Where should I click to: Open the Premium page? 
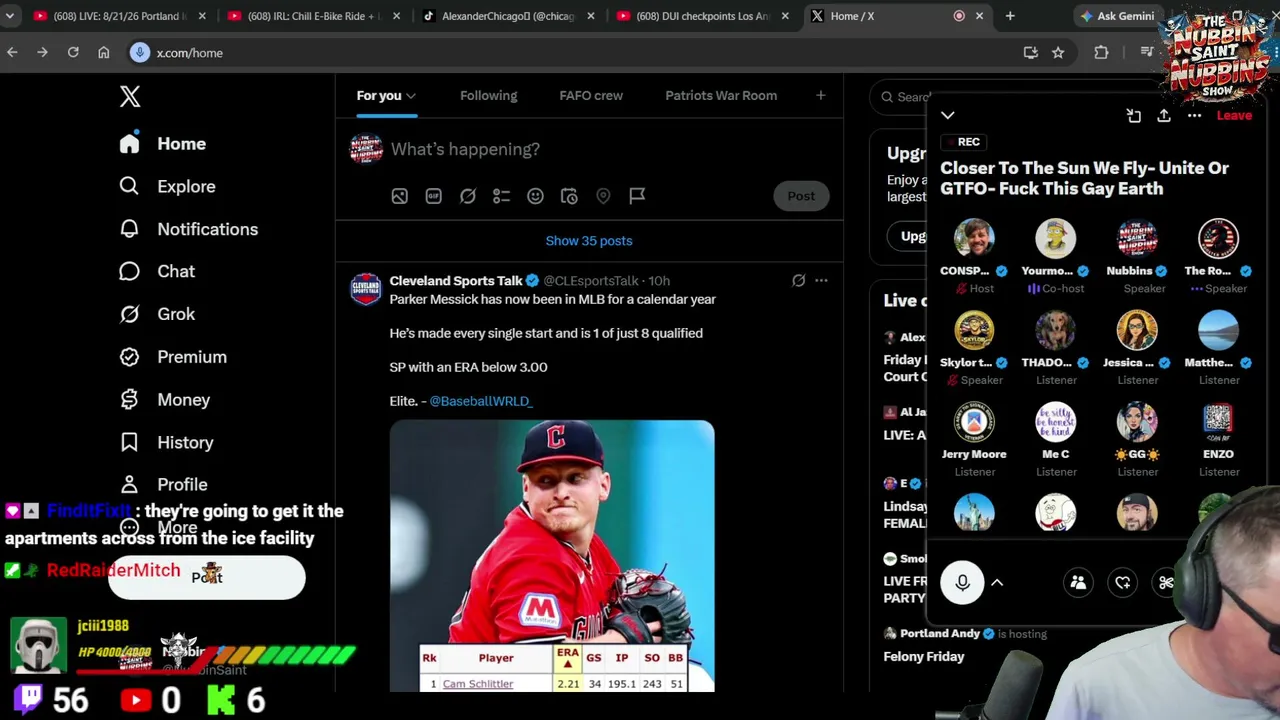(173, 357)
